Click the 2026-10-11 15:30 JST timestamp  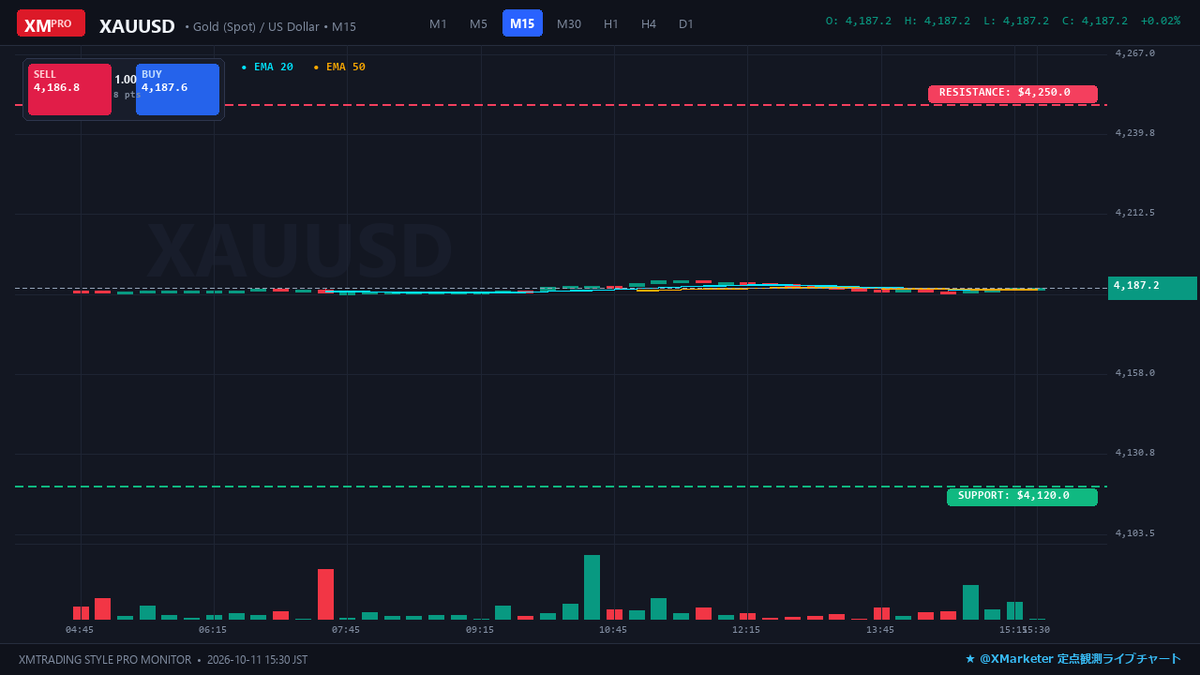pos(257,660)
